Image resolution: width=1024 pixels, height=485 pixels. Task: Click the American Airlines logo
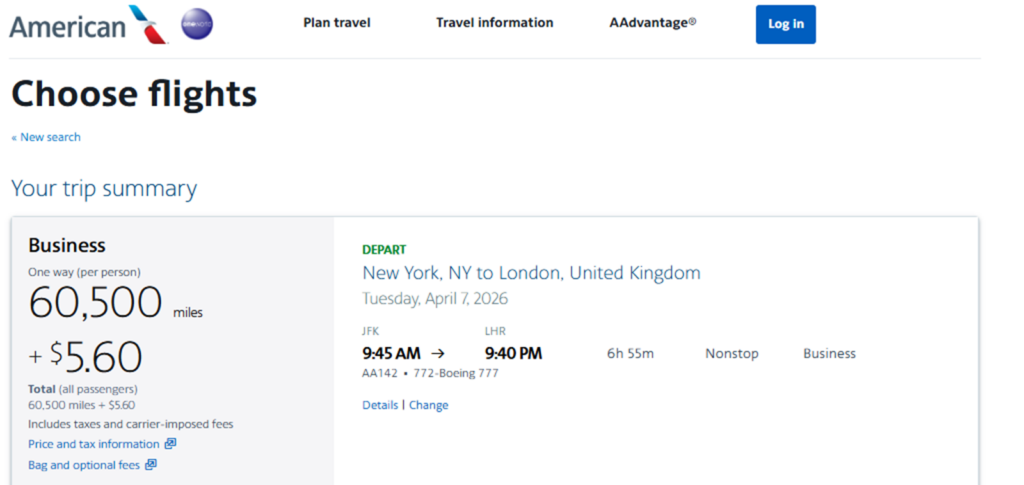pos(89,24)
